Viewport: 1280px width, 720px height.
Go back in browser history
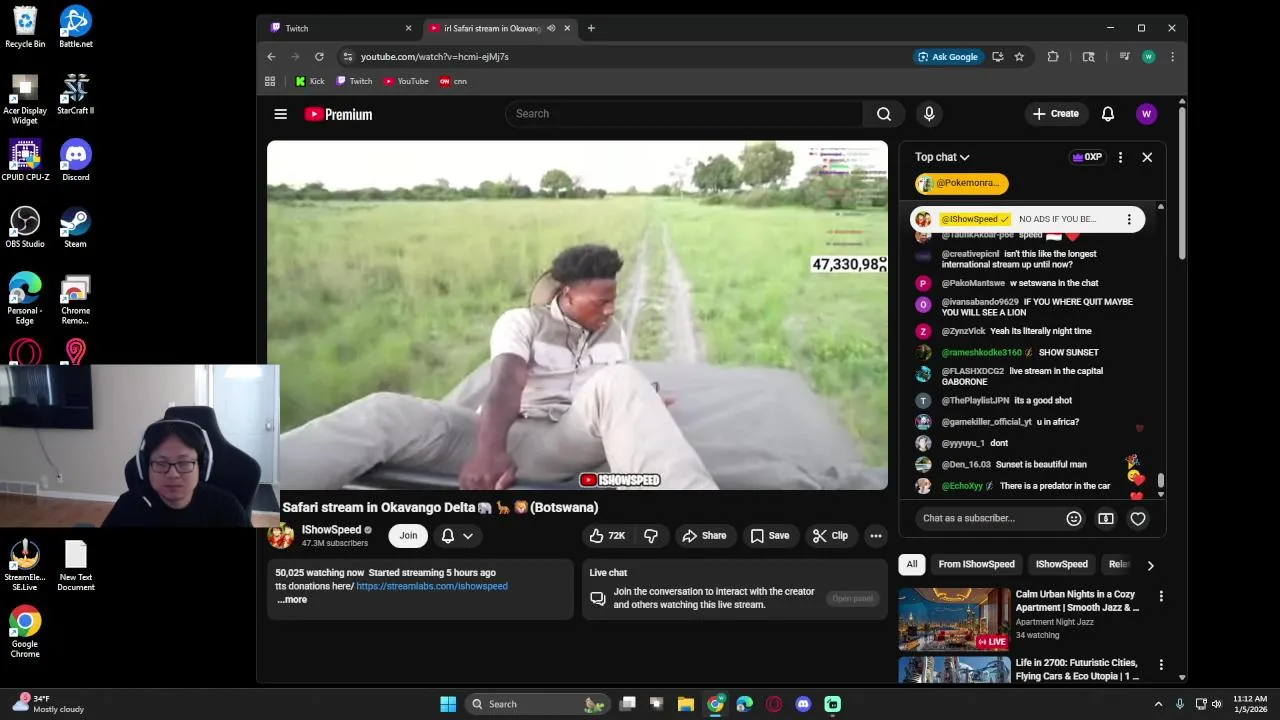[x=271, y=57]
